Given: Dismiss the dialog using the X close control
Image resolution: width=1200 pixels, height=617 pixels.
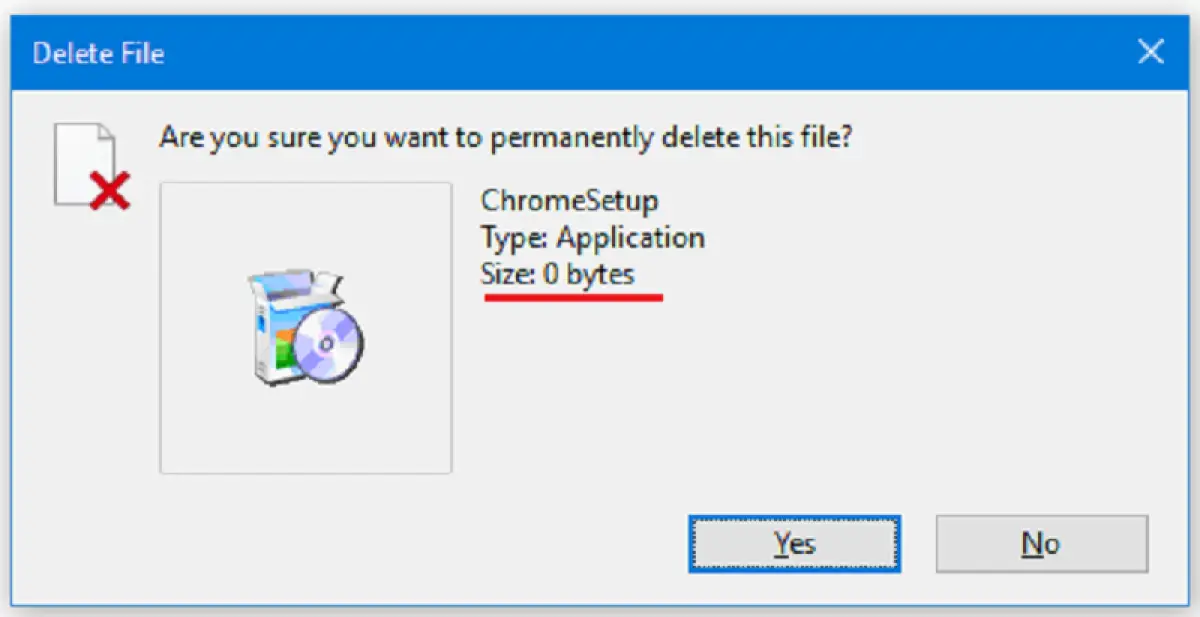Looking at the screenshot, I should point(1151,51).
